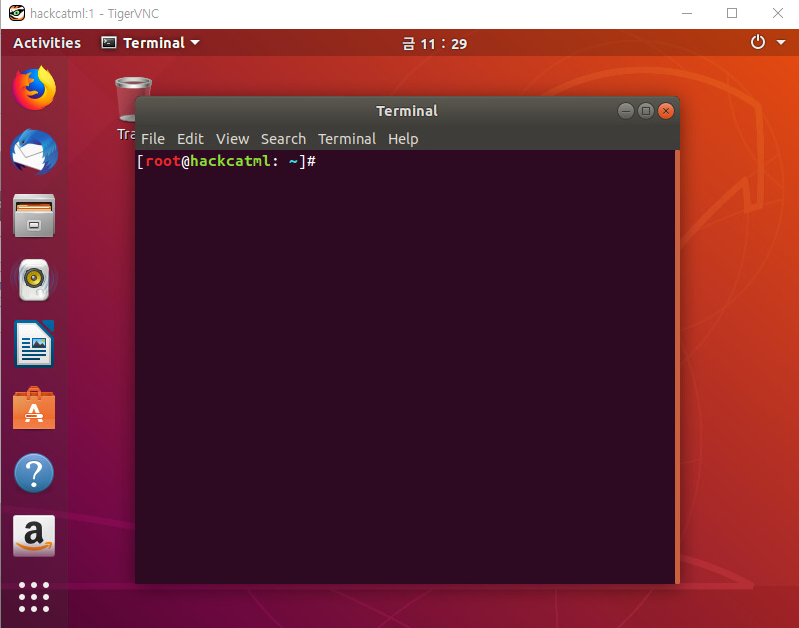Open the Terminal menu in menu bar
Screen dimensions: 799x628
pyautogui.click(x=347, y=139)
